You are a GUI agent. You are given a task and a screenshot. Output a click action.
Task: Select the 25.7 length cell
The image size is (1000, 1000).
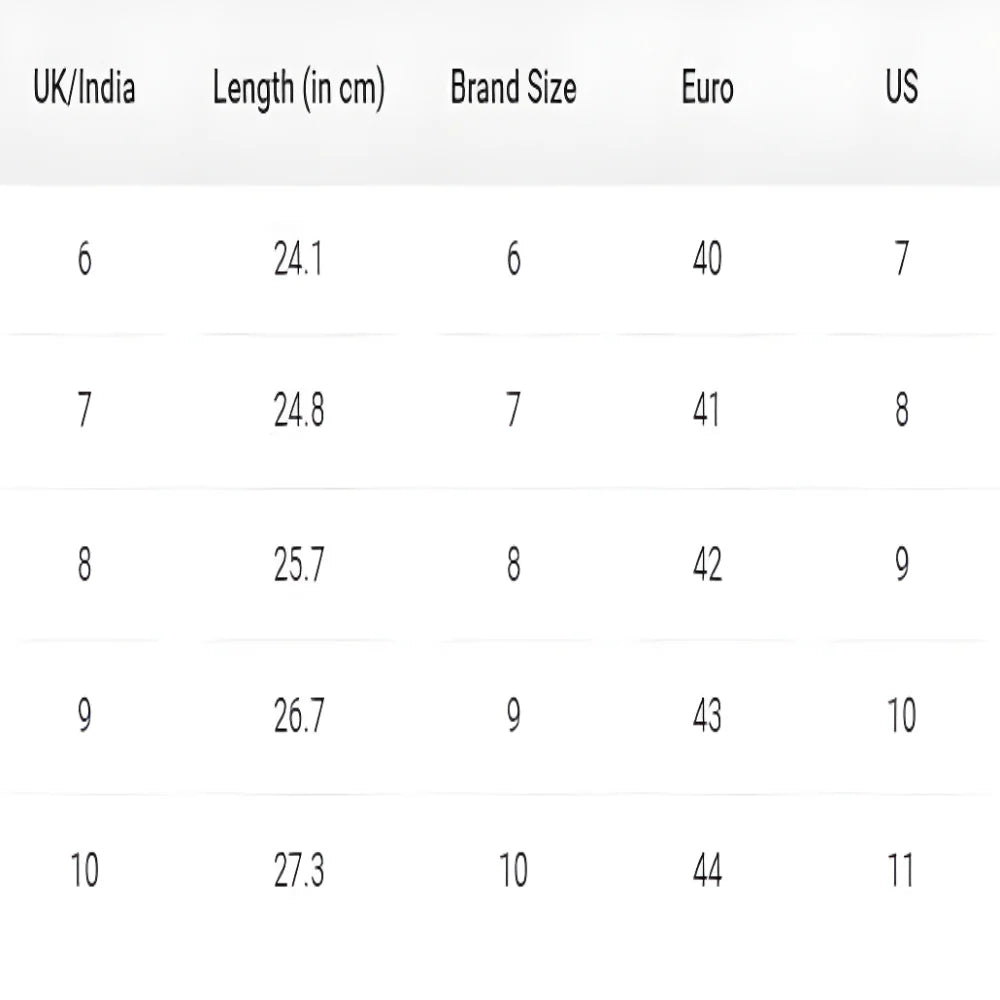(x=298, y=565)
